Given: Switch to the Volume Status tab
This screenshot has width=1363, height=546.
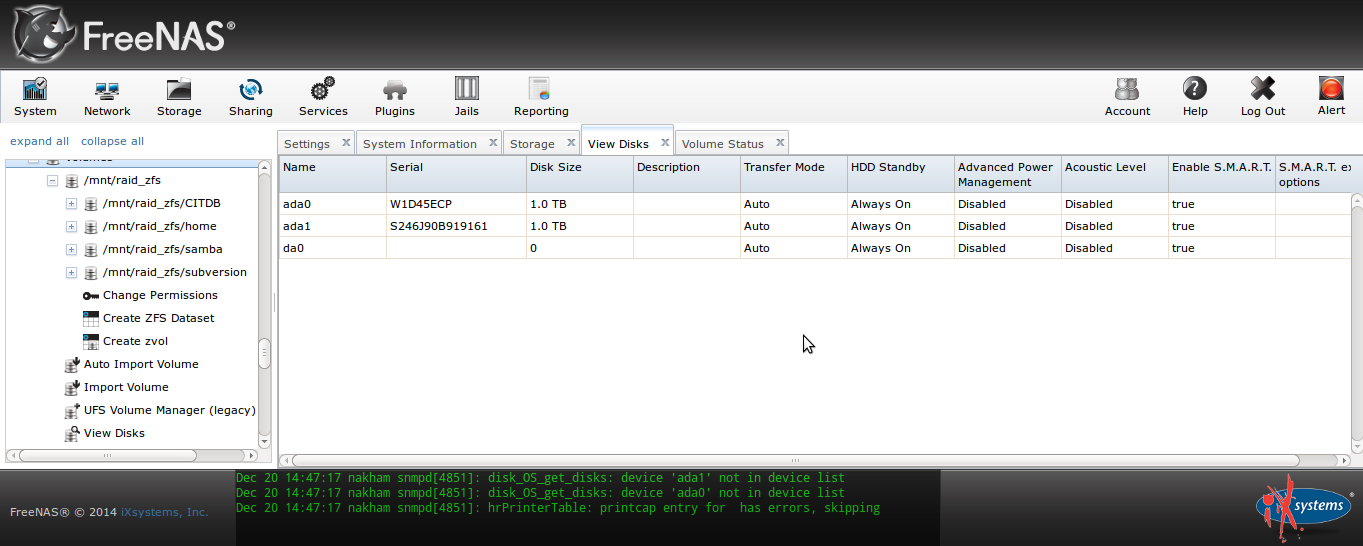Looking at the screenshot, I should point(723,144).
